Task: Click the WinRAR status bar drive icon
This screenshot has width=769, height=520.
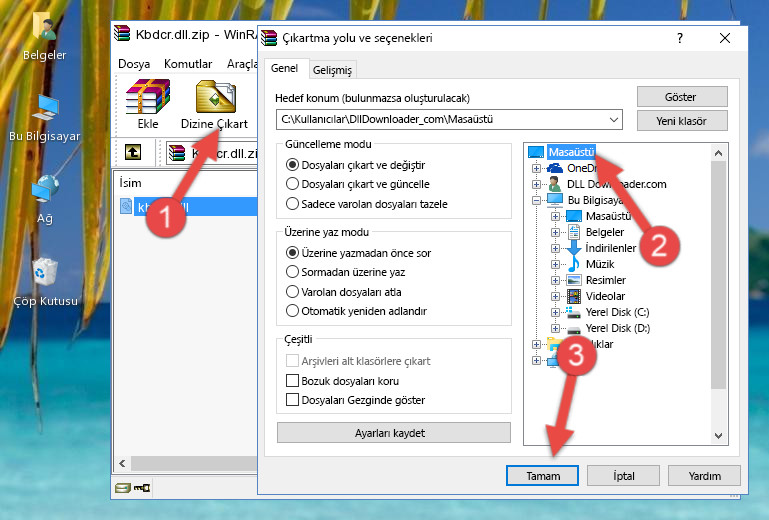Action: (x=123, y=488)
